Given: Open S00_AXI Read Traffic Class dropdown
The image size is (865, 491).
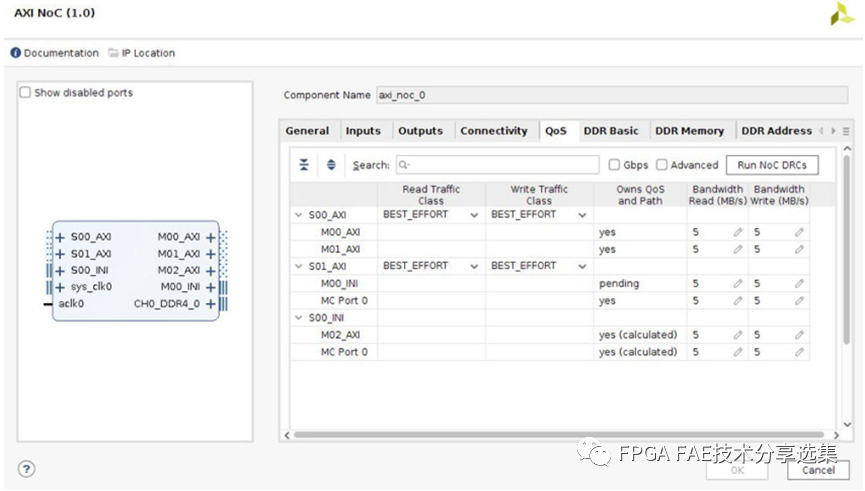Looking at the screenshot, I should pyautogui.click(x=474, y=215).
